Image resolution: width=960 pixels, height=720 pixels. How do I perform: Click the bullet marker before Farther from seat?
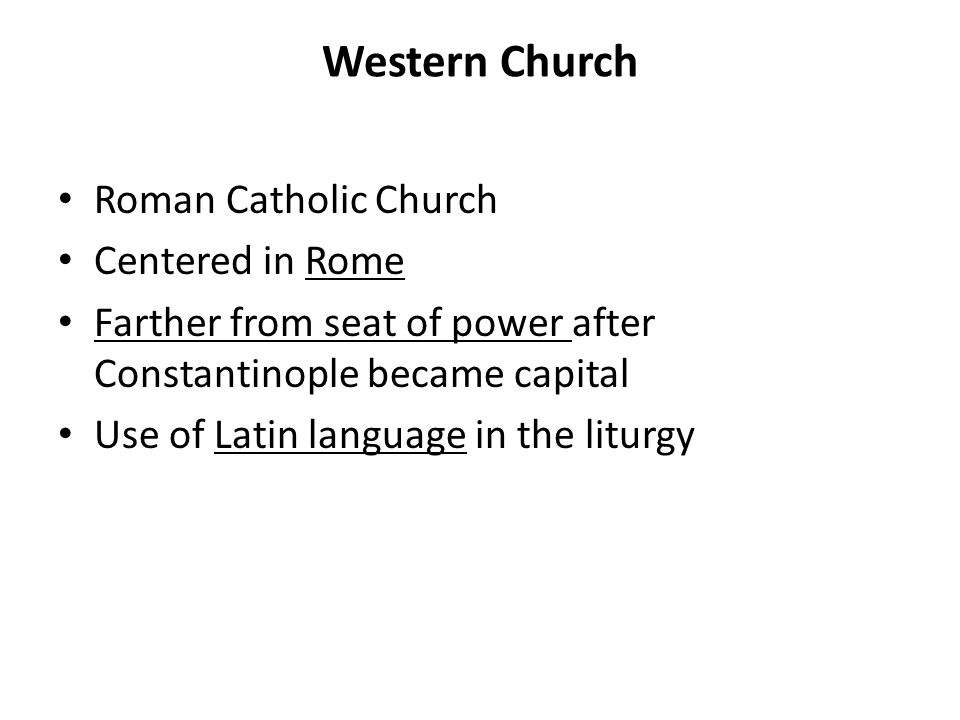click(66, 322)
